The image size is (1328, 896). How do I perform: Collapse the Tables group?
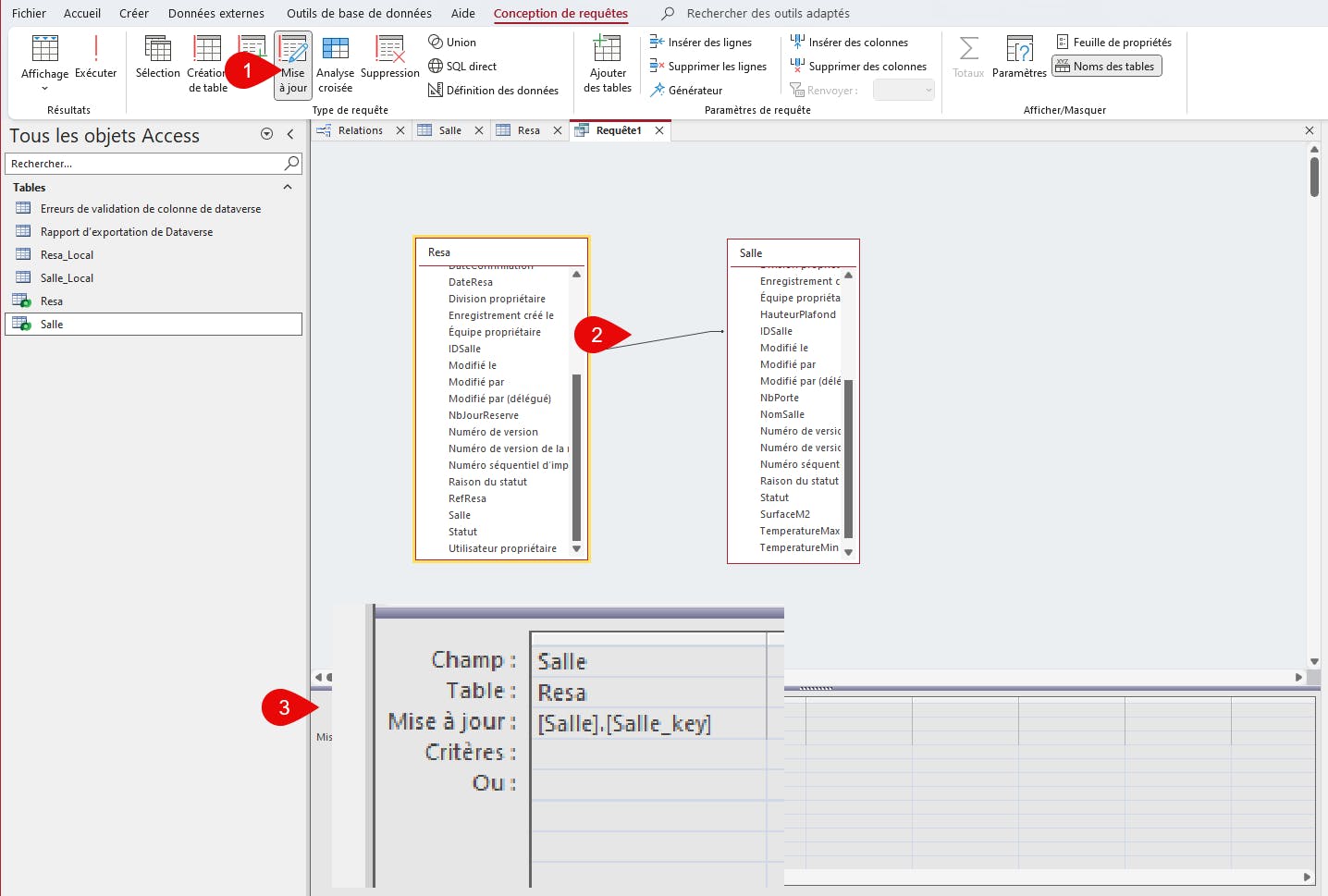pyautogui.click(x=287, y=187)
